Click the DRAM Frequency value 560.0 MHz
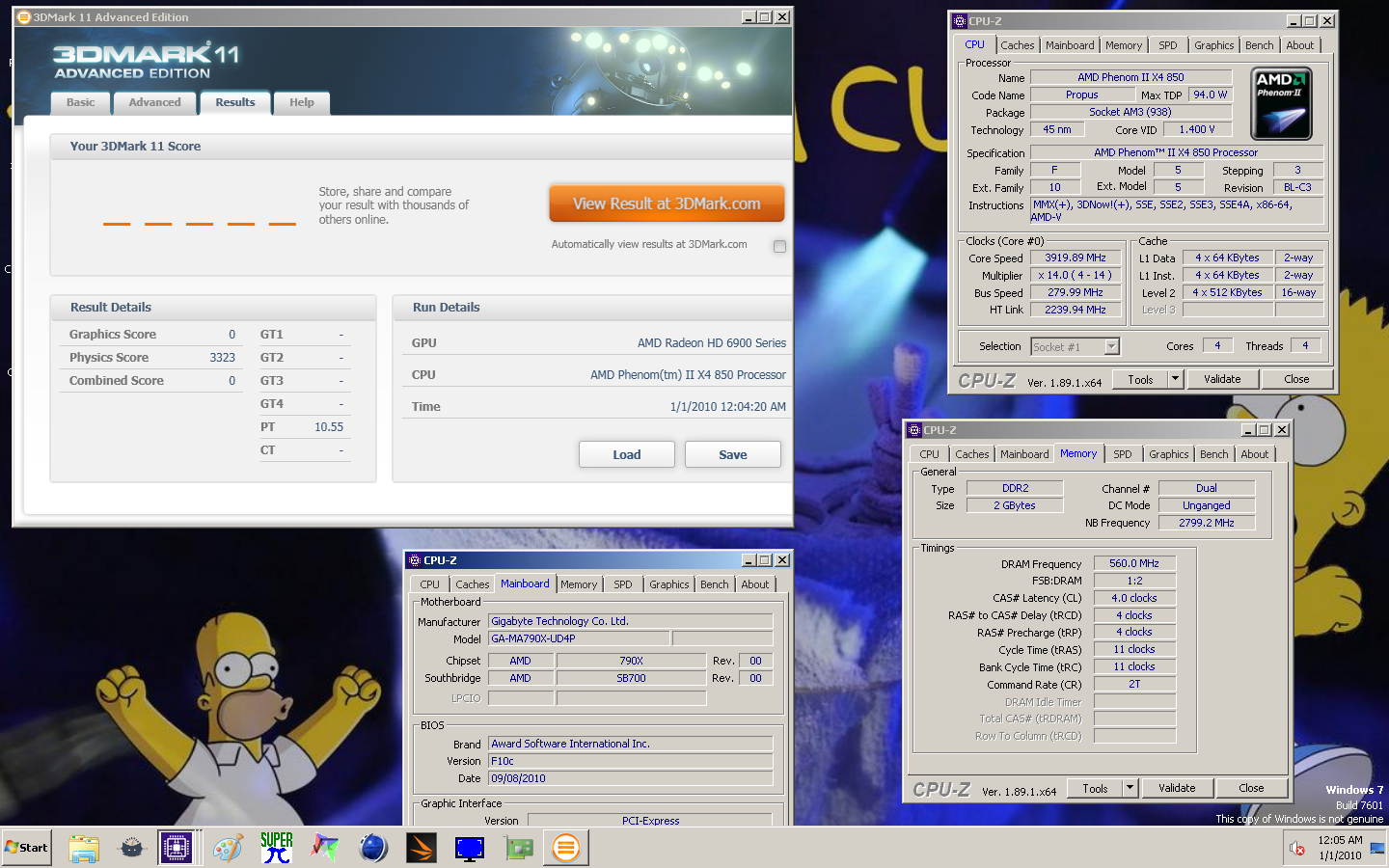 pyautogui.click(x=1133, y=563)
